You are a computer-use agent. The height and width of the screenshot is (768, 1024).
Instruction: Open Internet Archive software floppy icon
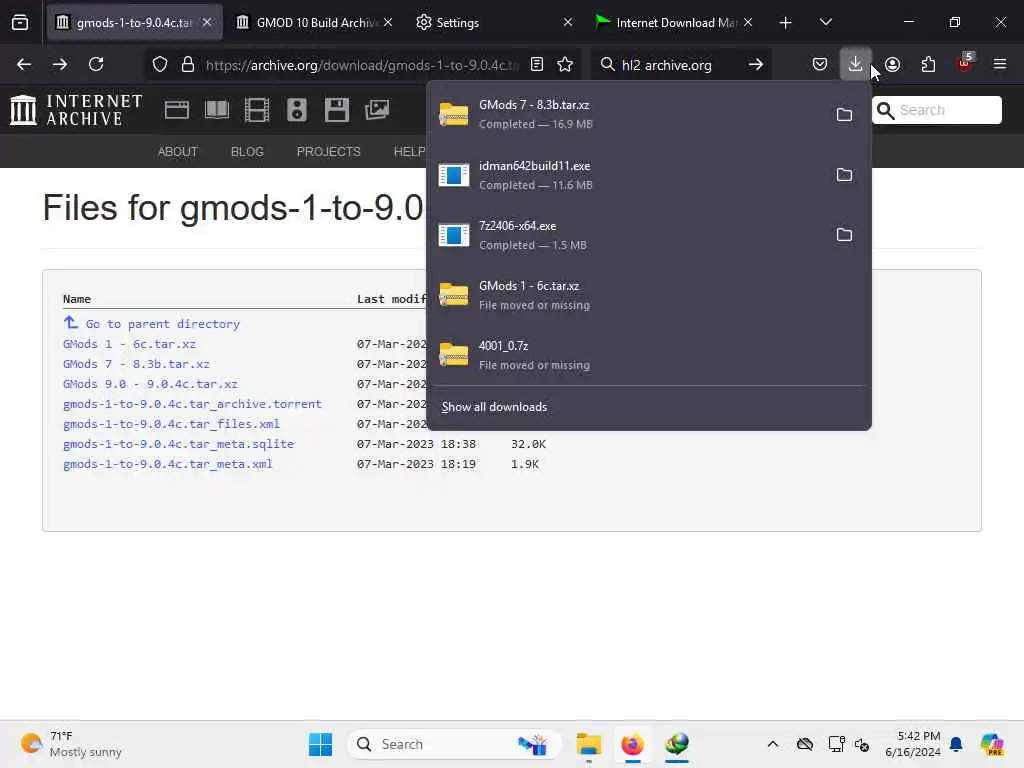pos(337,110)
